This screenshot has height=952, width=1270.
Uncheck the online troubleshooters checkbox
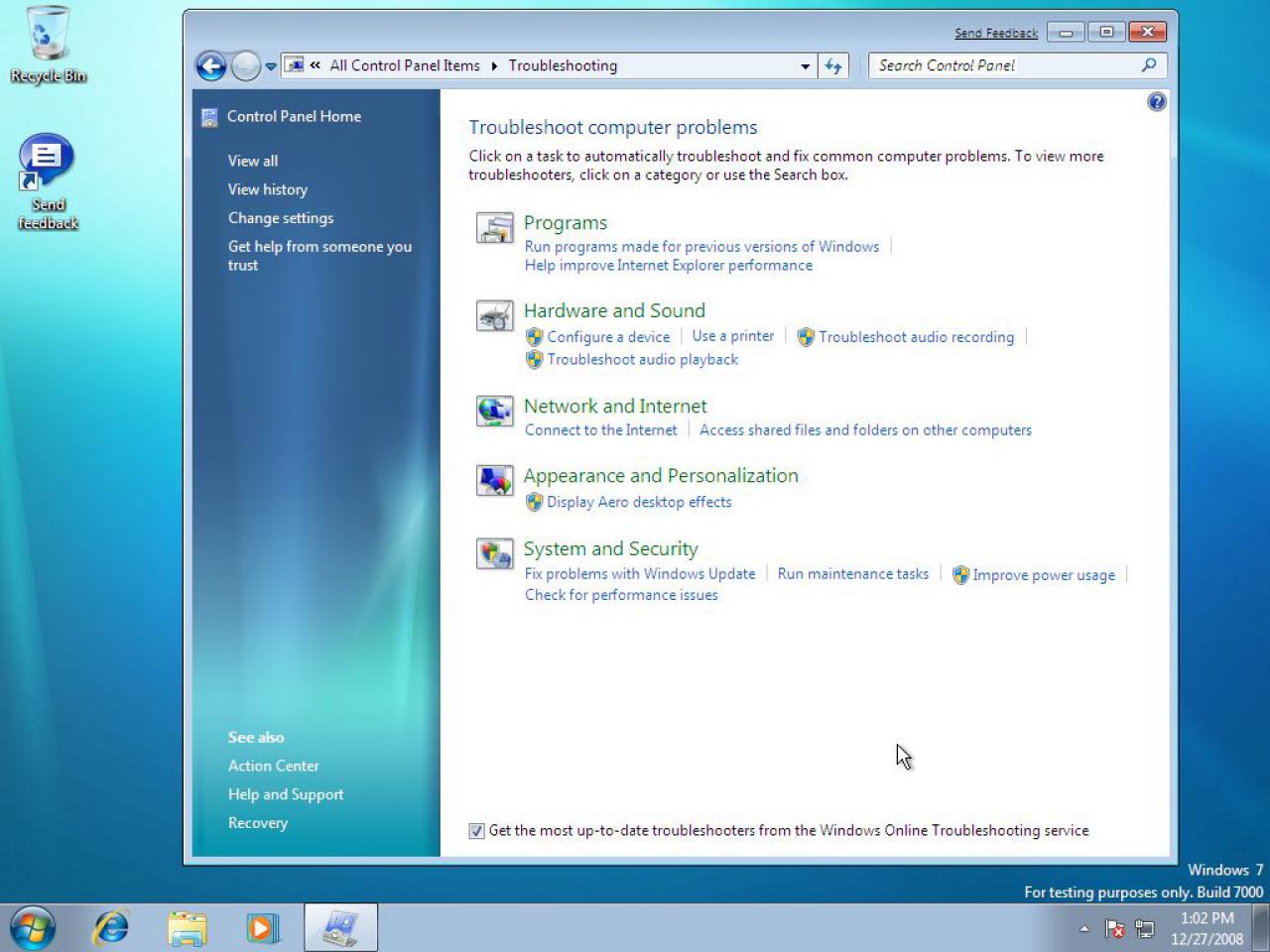(x=477, y=831)
